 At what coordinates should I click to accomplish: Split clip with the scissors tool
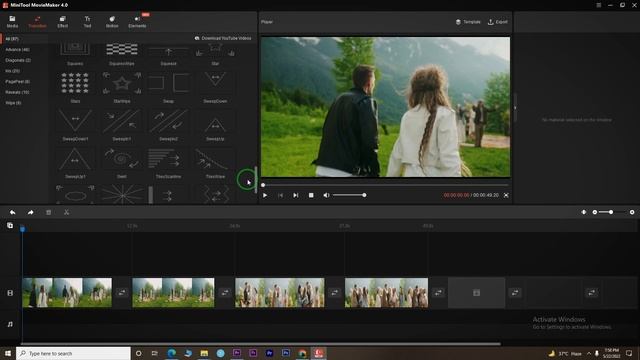pos(66,212)
